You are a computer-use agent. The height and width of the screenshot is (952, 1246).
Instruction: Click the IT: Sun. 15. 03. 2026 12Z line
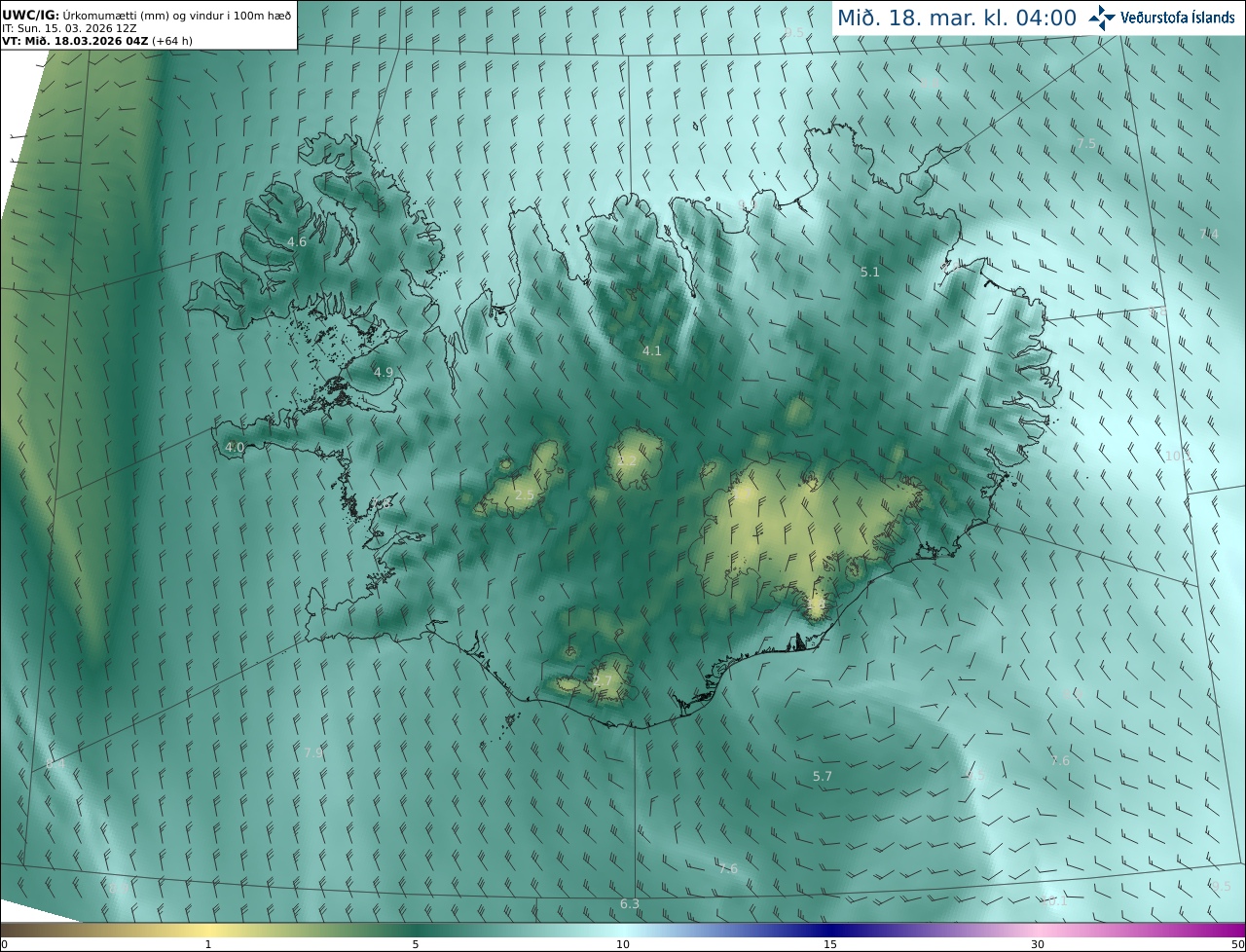(x=69, y=28)
